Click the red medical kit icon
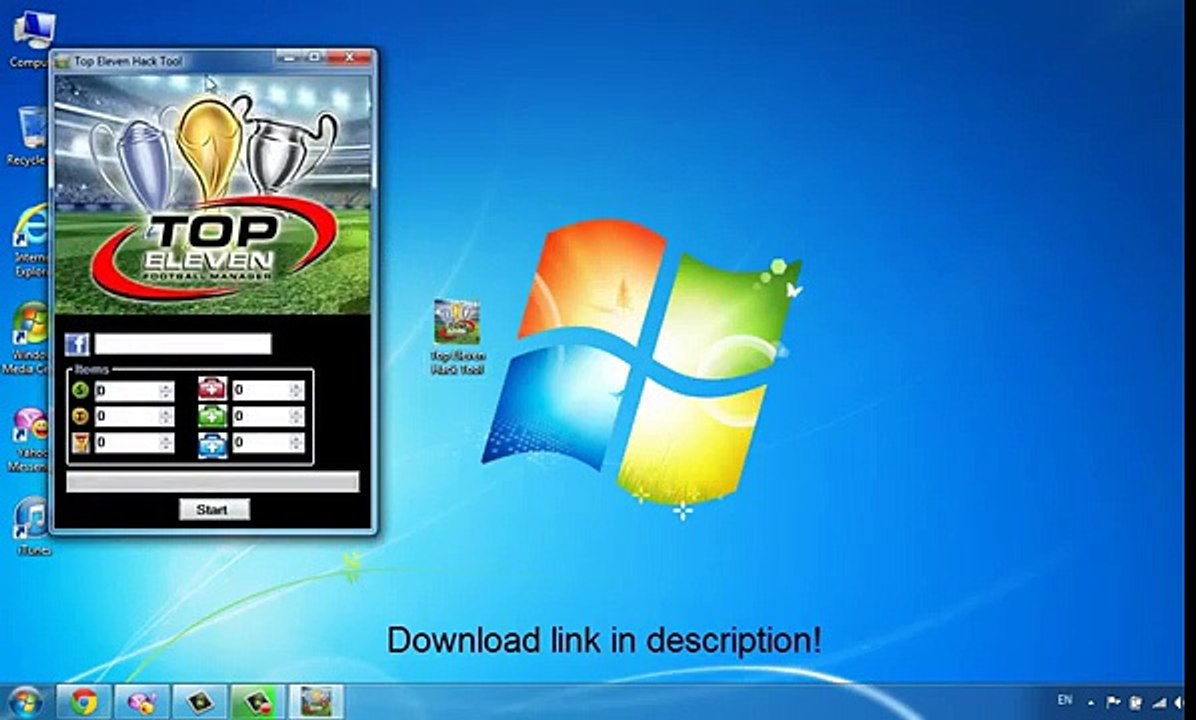The image size is (1196, 720). pyautogui.click(x=212, y=389)
